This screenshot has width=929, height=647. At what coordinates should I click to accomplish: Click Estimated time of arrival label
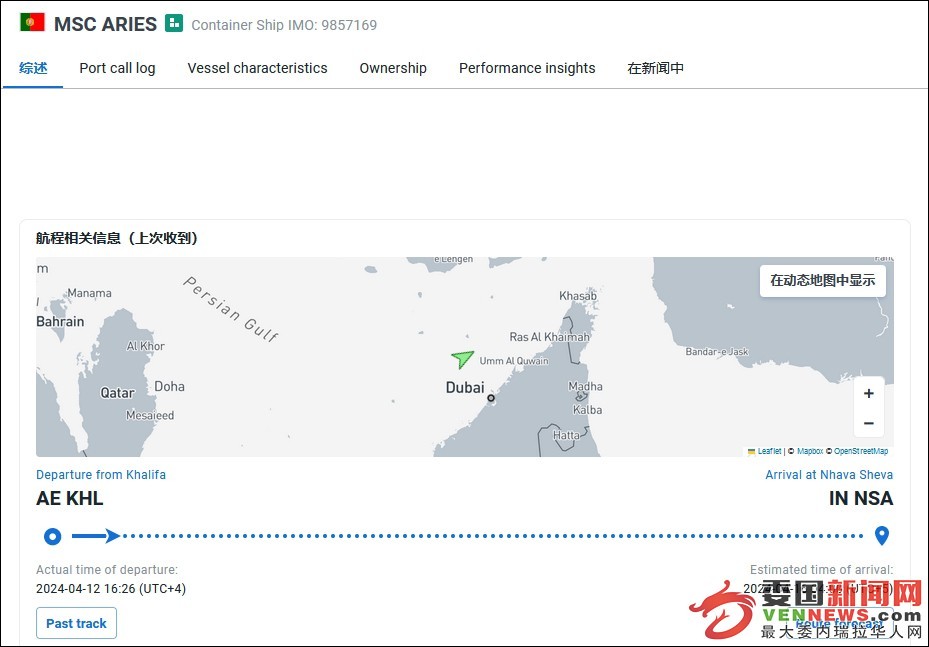(821, 570)
